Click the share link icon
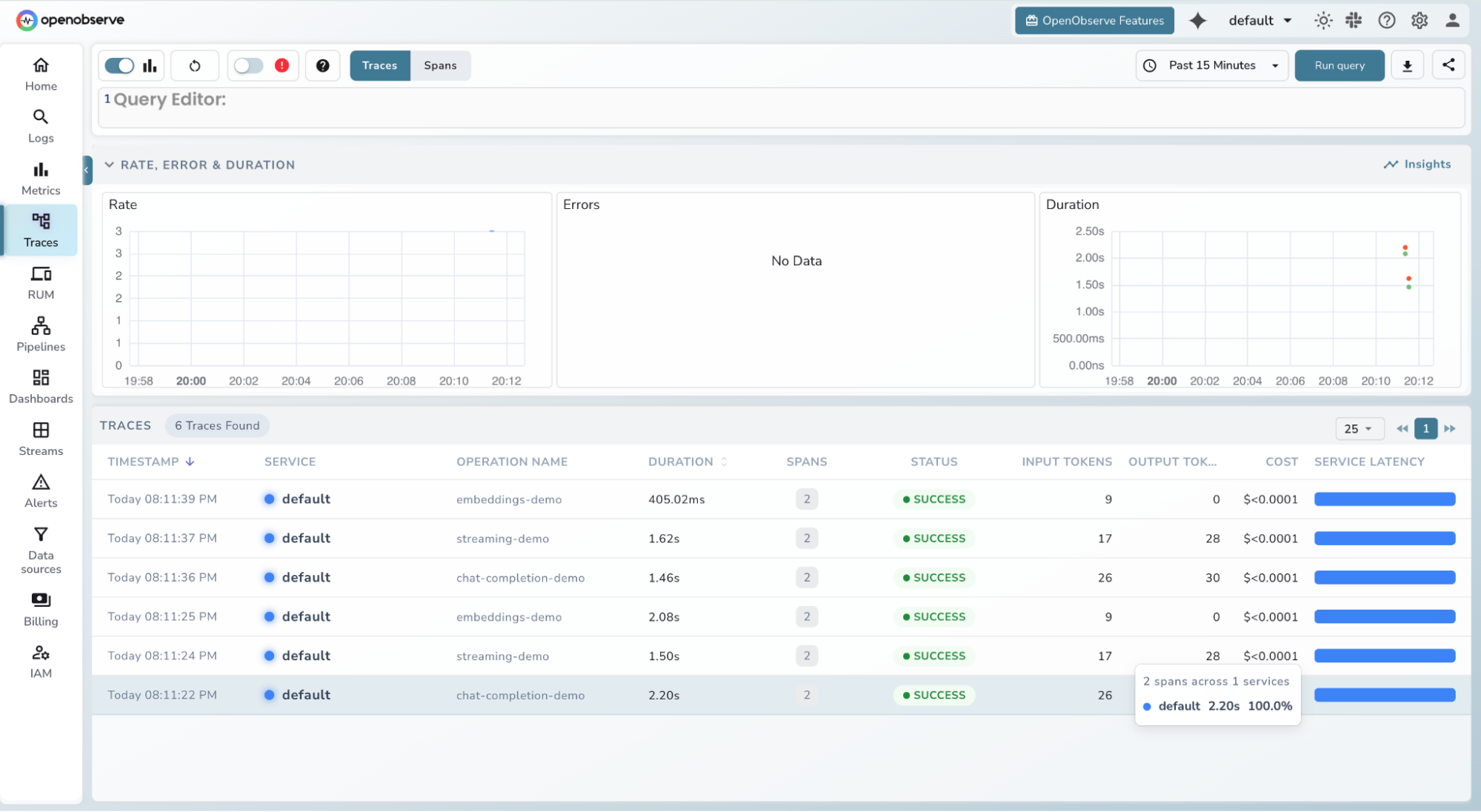Viewport: 1481px width, 812px height. (1448, 65)
